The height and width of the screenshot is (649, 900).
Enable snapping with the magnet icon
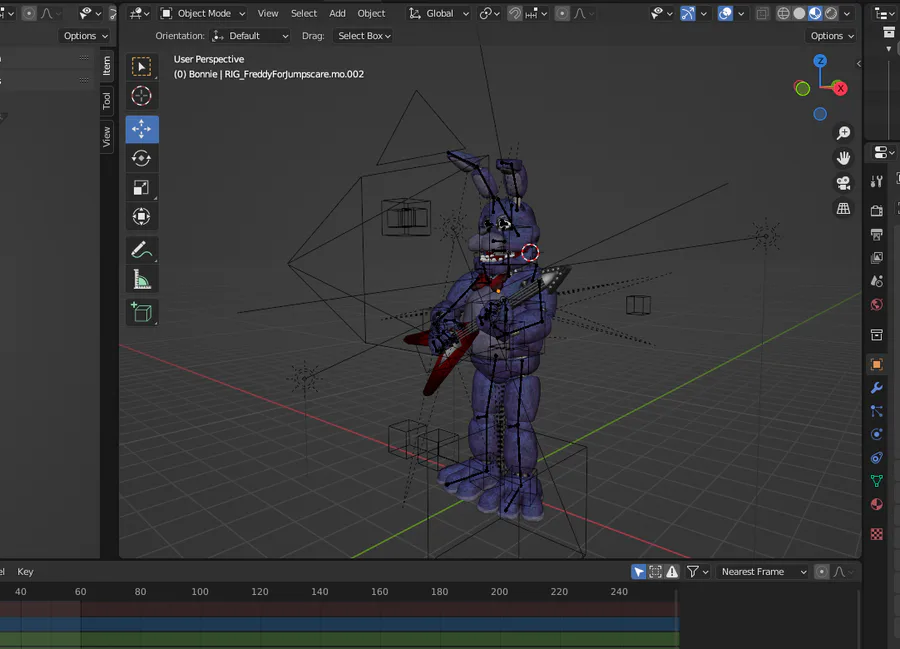pos(514,14)
